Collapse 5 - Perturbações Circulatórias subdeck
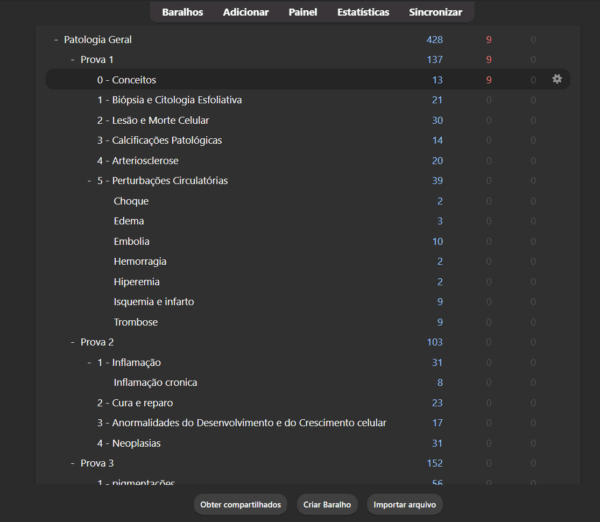The image size is (600, 522). click(89, 181)
